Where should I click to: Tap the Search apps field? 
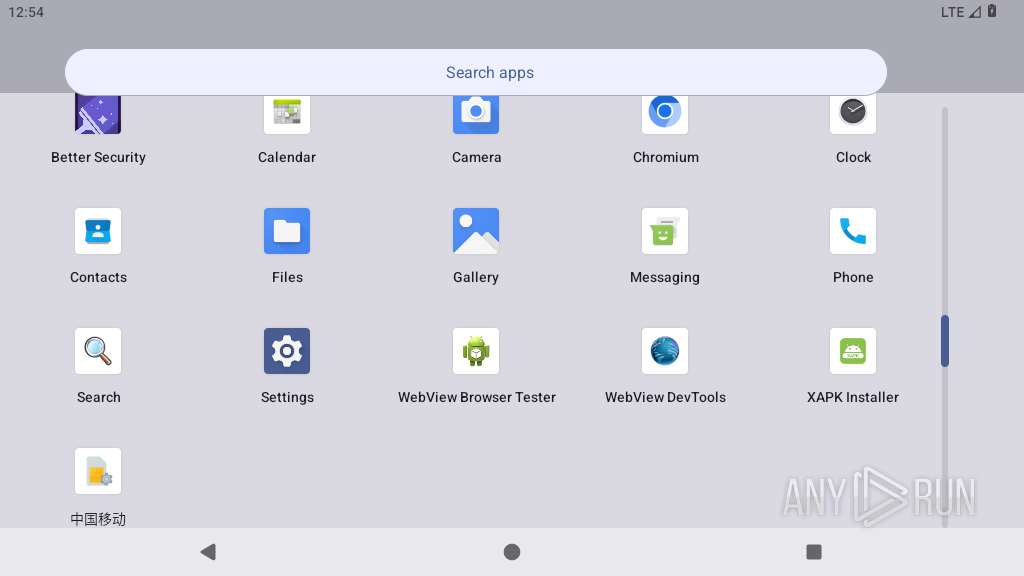tap(475, 72)
